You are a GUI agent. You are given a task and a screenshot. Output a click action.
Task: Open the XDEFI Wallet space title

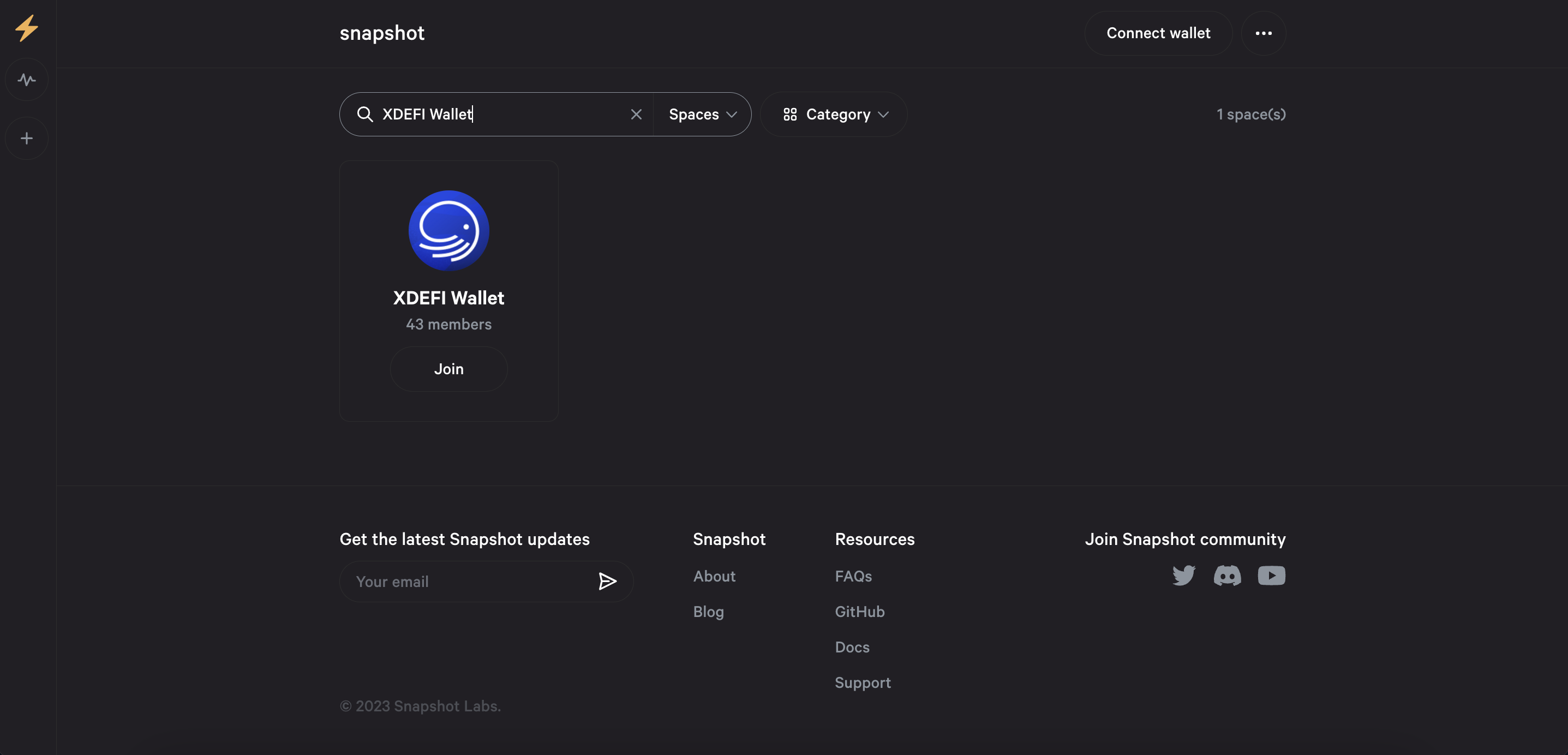pos(448,298)
